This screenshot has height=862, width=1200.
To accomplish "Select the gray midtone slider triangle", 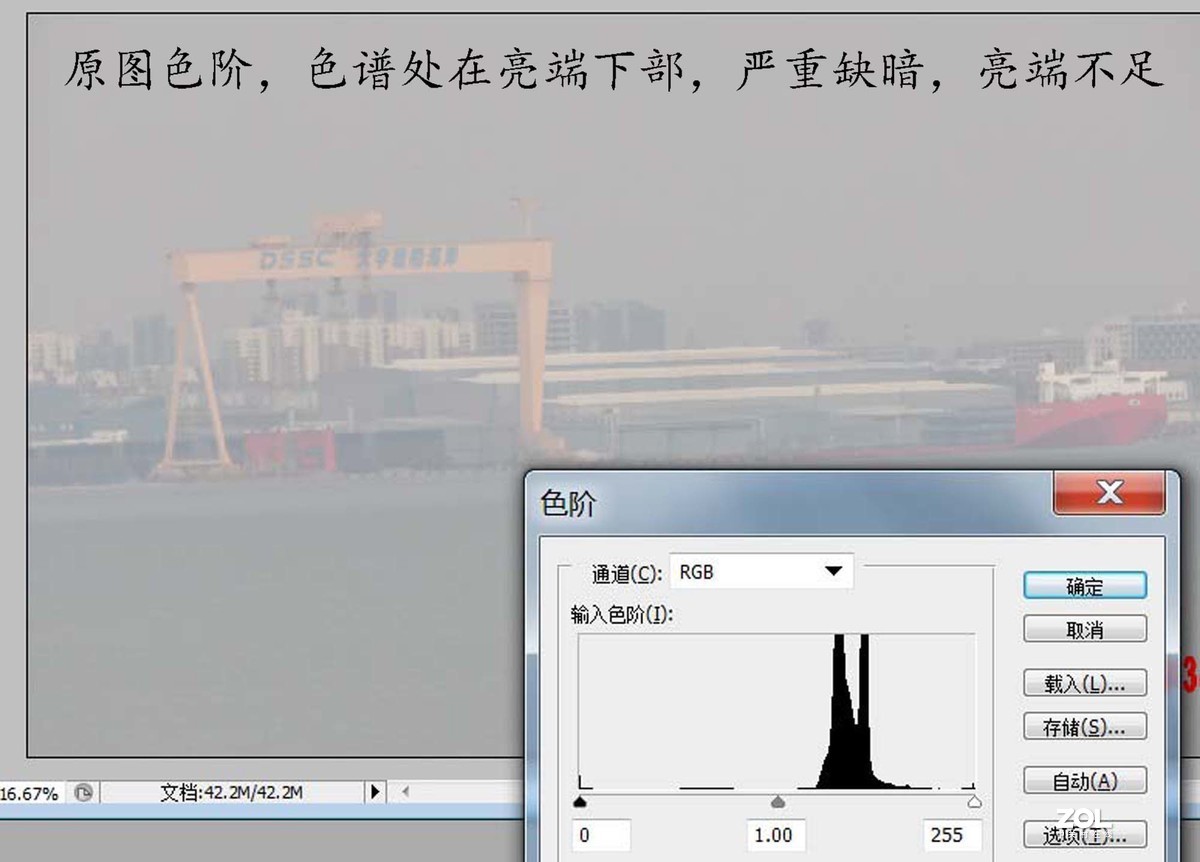I will pyautogui.click(x=777, y=799).
